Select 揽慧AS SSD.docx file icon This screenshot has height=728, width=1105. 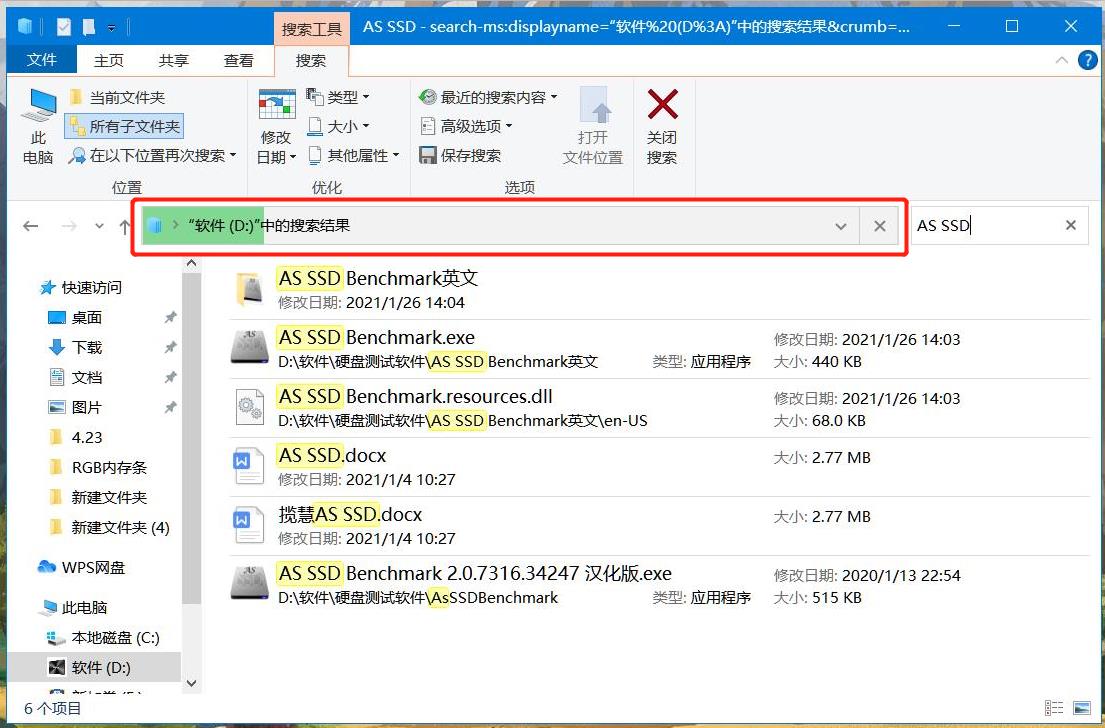click(x=249, y=526)
